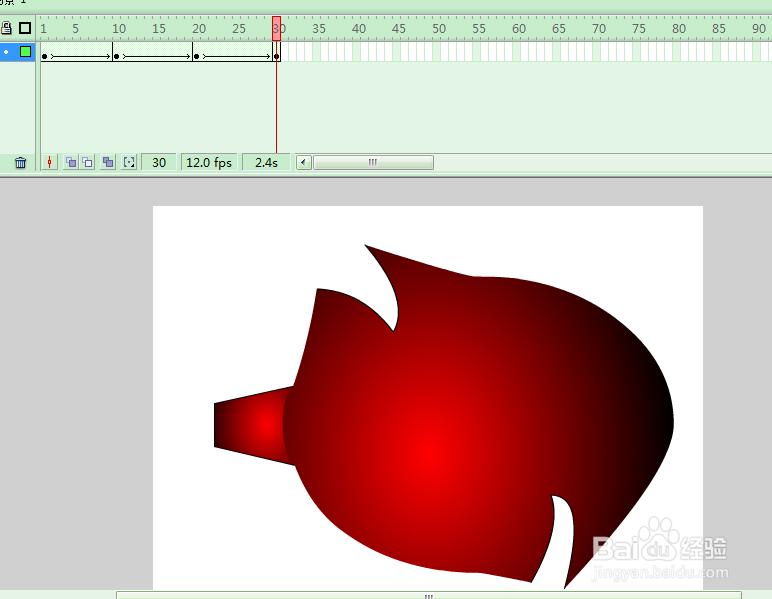Click the current frame field showing 30
772x599 pixels.
point(159,162)
